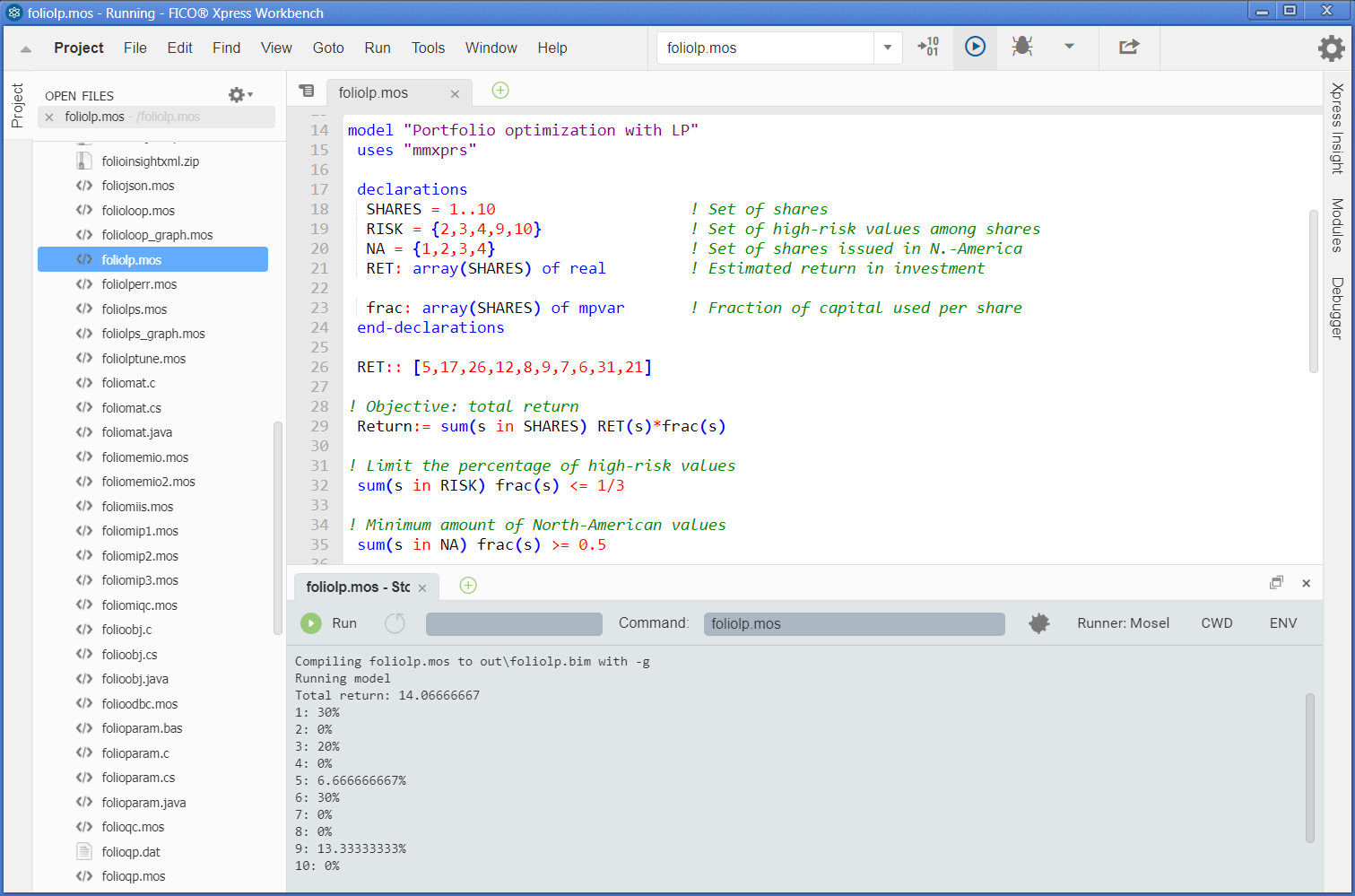Expand the debug options dropdown arrow
The height and width of the screenshot is (896, 1355).
[1069, 48]
